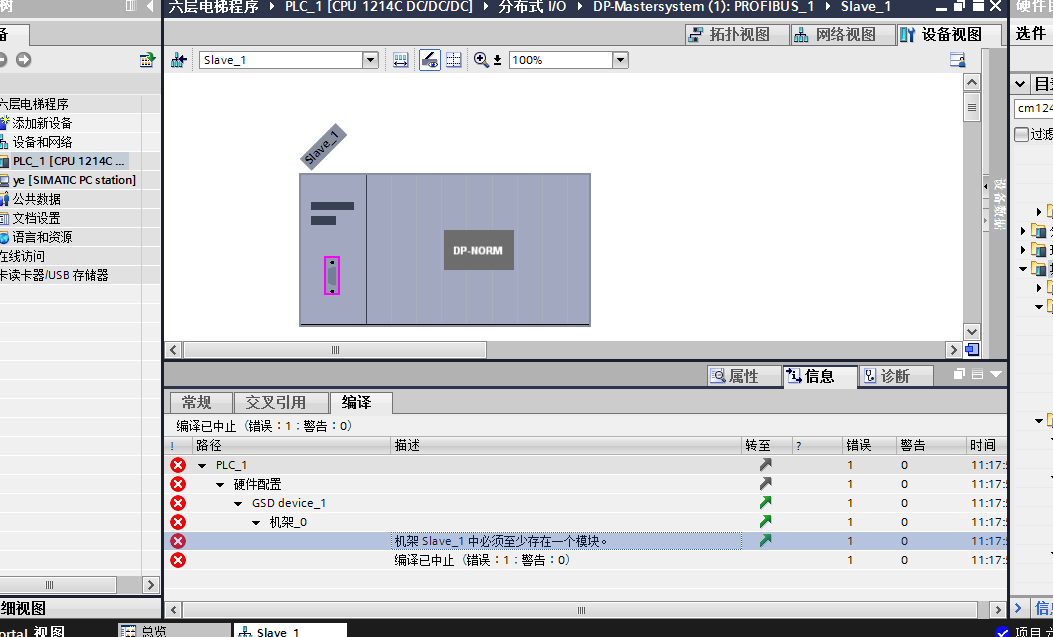Viewport: 1053px width, 637px height.
Task: Open the Slave_1 editor taskbar button
Action: click(x=290, y=630)
